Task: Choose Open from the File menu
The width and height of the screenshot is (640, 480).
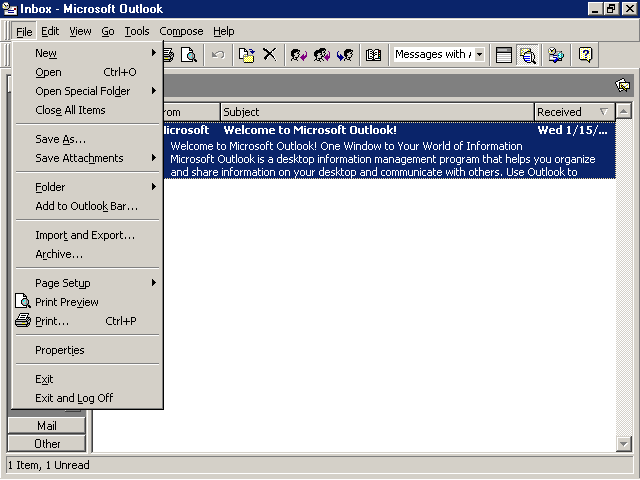Action: coord(87,72)
